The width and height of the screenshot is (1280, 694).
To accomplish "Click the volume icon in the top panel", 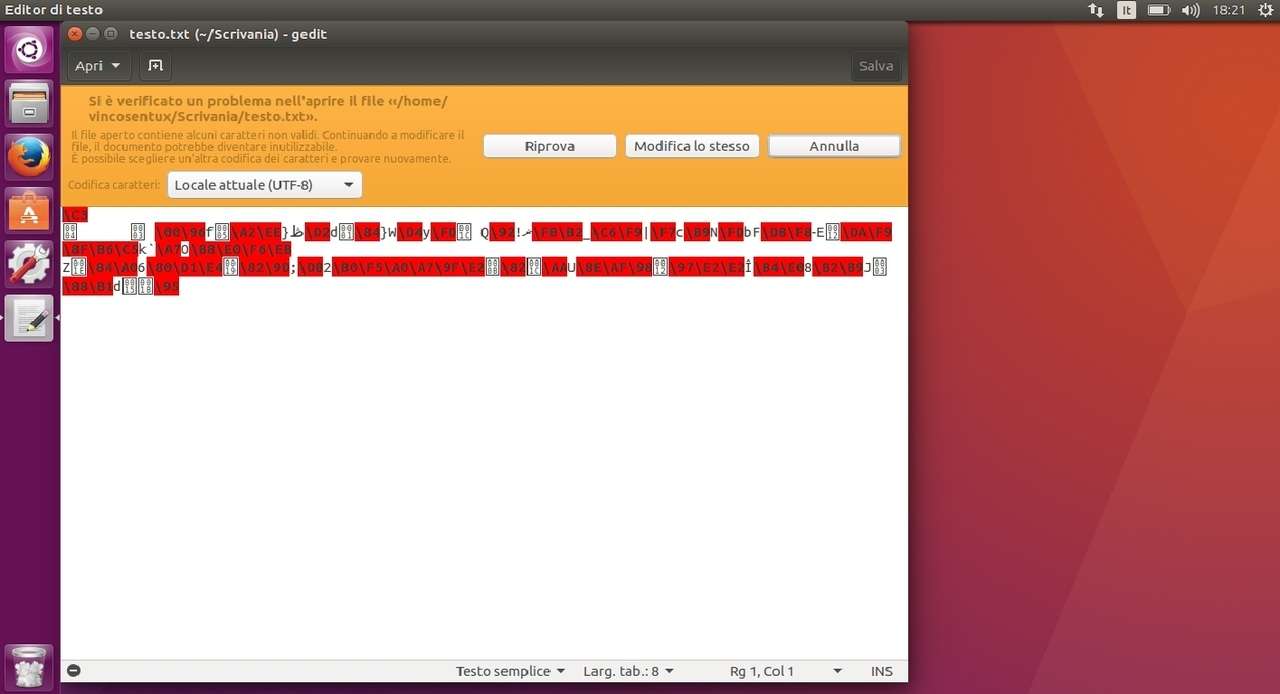I will [x=1190, y=10].
